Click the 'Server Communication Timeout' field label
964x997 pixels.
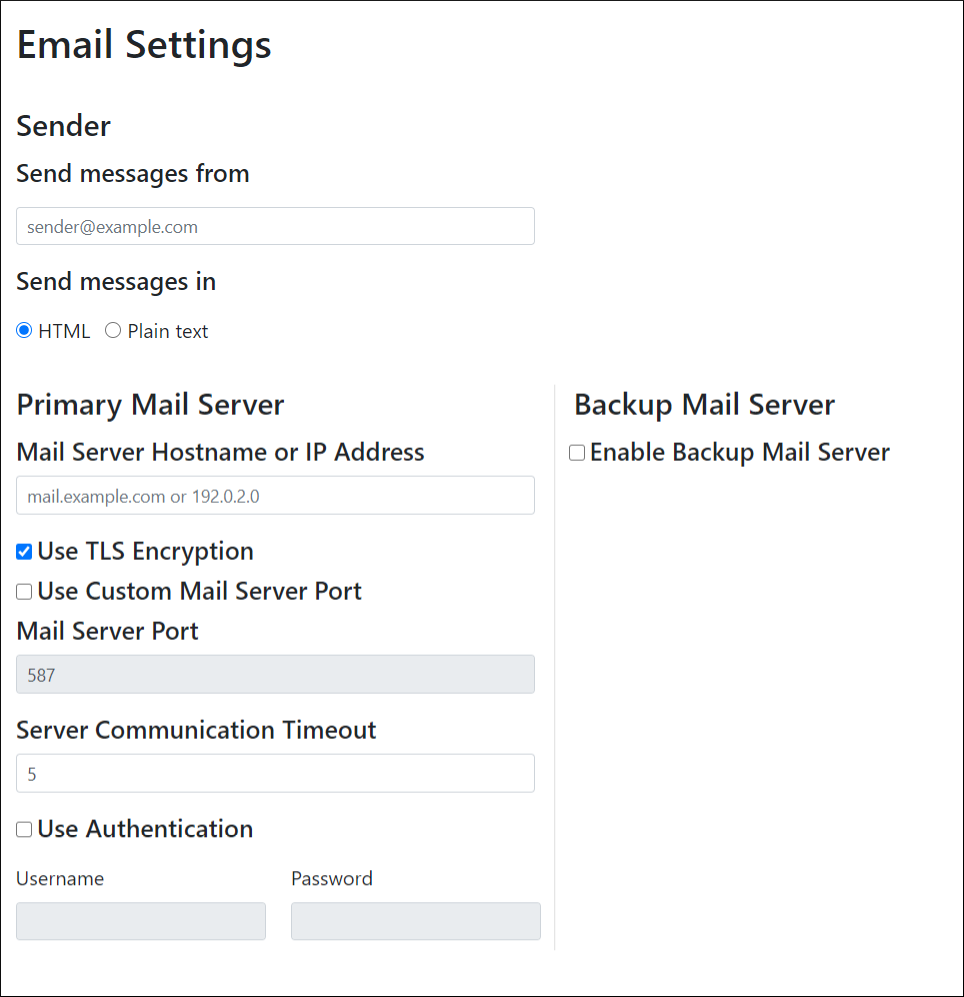coord(196,730)
